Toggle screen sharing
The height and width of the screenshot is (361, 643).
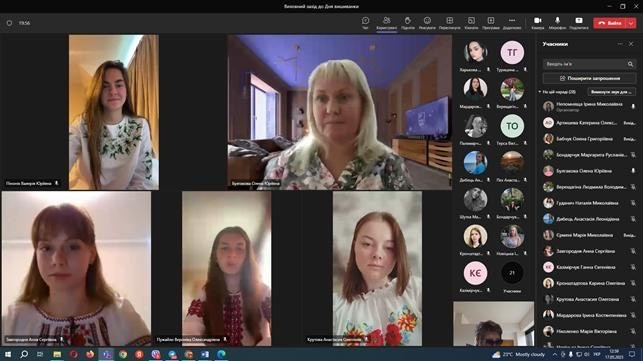[x=579, y=23]
